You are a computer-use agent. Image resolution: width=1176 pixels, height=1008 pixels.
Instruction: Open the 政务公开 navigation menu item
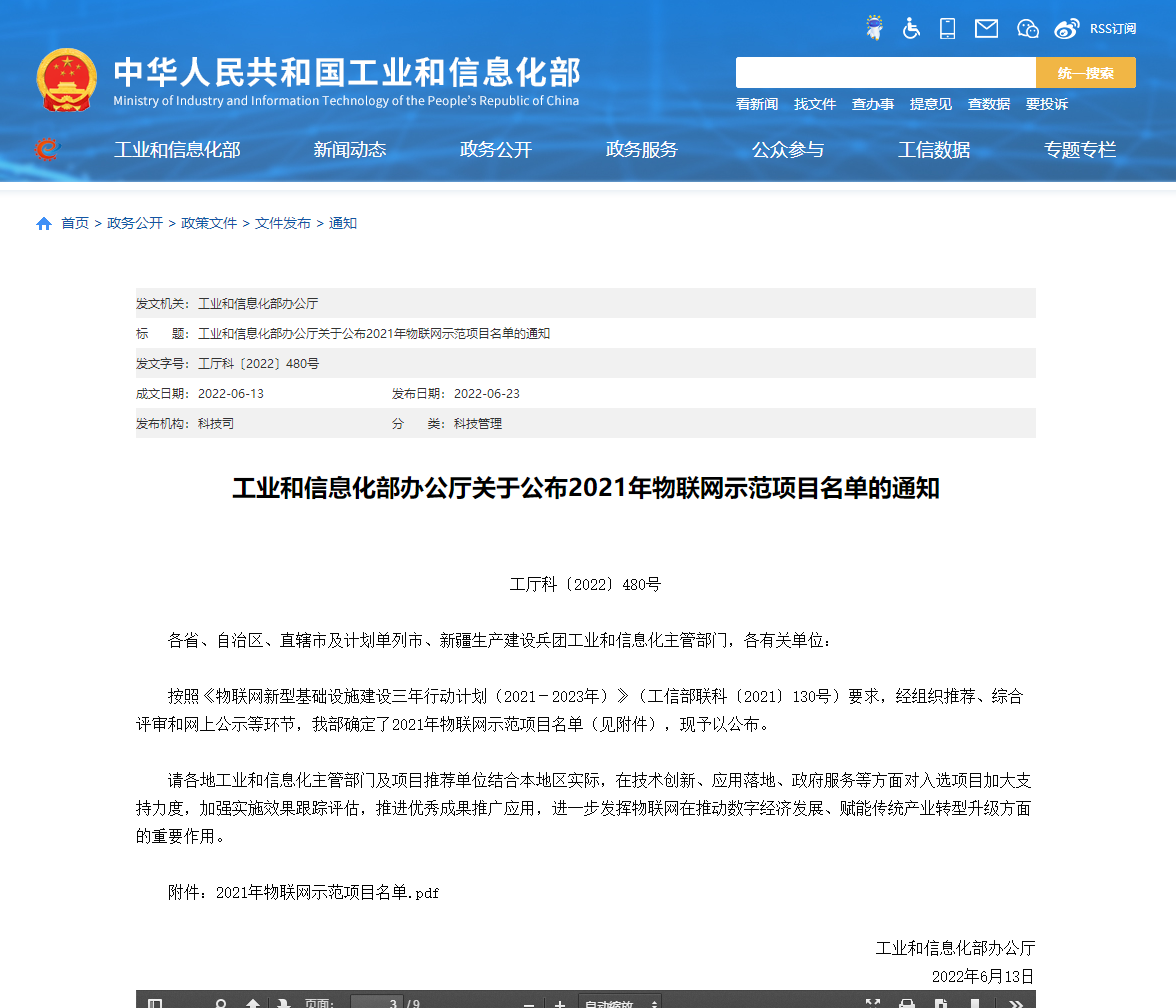496,150
